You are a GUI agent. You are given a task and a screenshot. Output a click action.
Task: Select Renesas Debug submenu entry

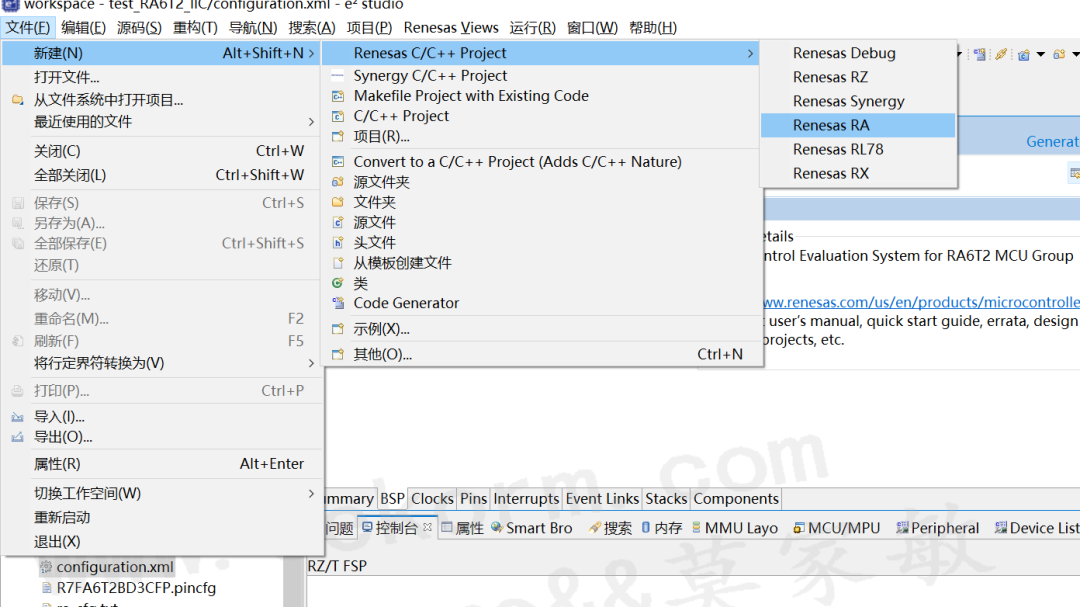pos(858,53)
